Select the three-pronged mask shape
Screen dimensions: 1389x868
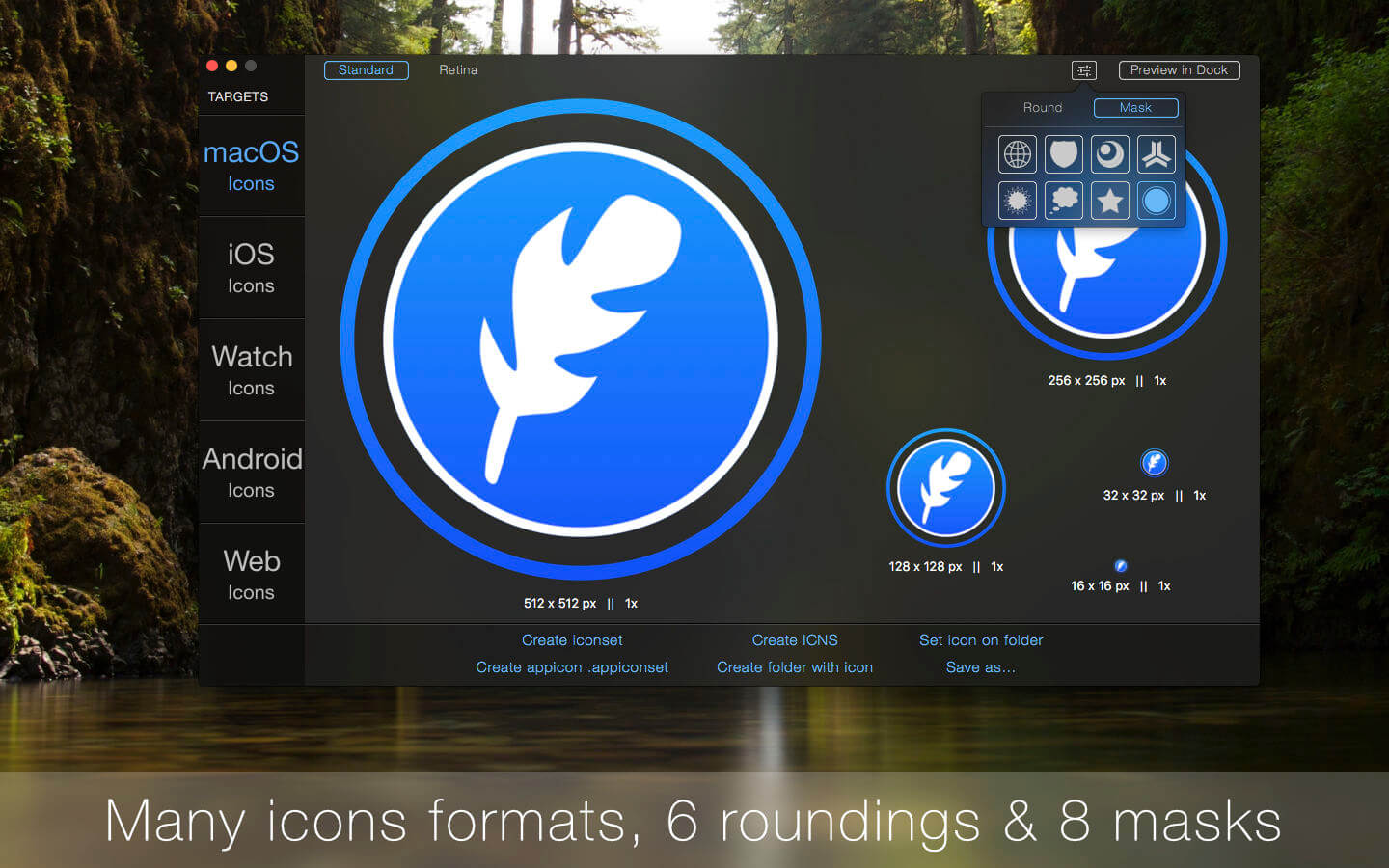tap(1157, 154)
